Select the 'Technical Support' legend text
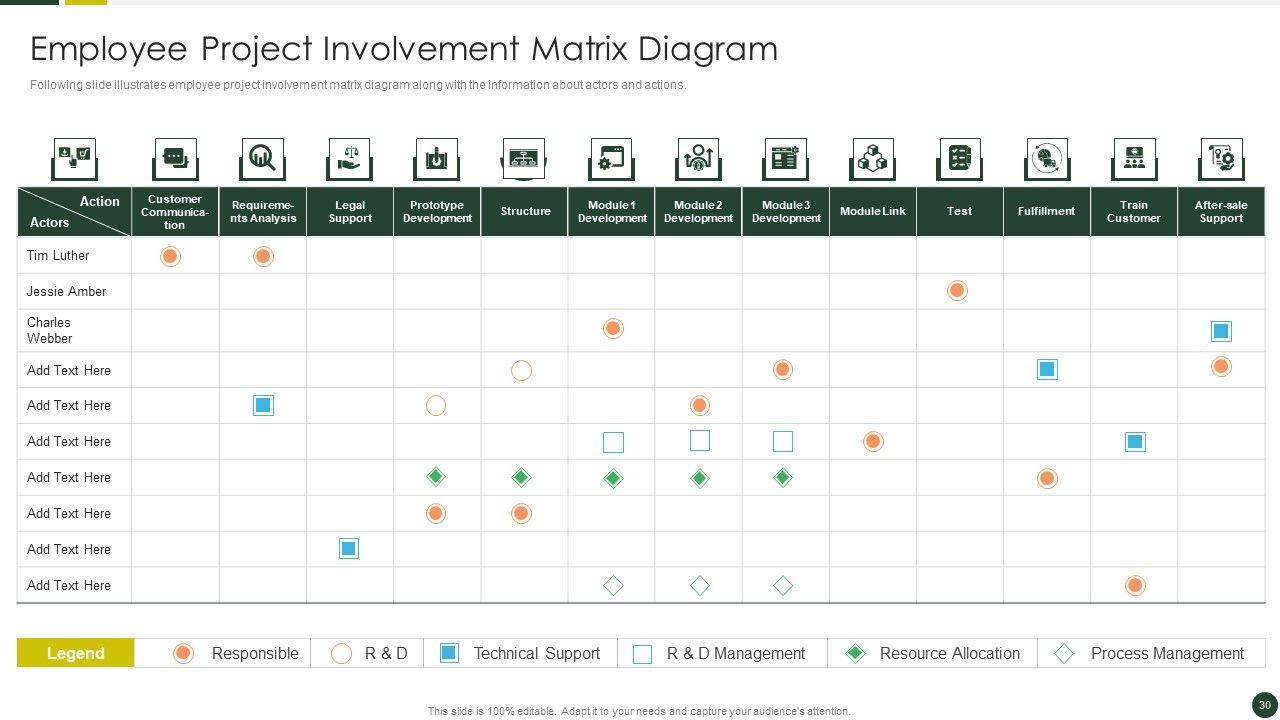Viewport: 1280px width, 720px height. click(x=537, y=654)
